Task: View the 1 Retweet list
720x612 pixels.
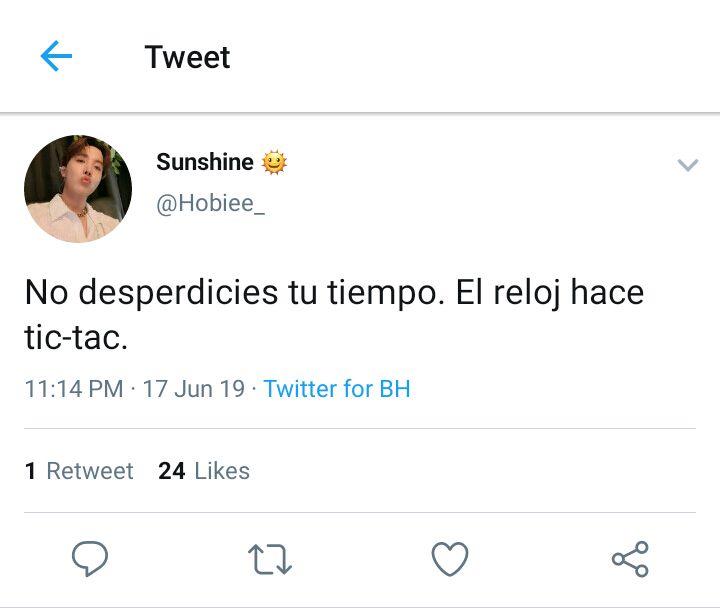Action: pyautogui.click(x=79, y=471)
